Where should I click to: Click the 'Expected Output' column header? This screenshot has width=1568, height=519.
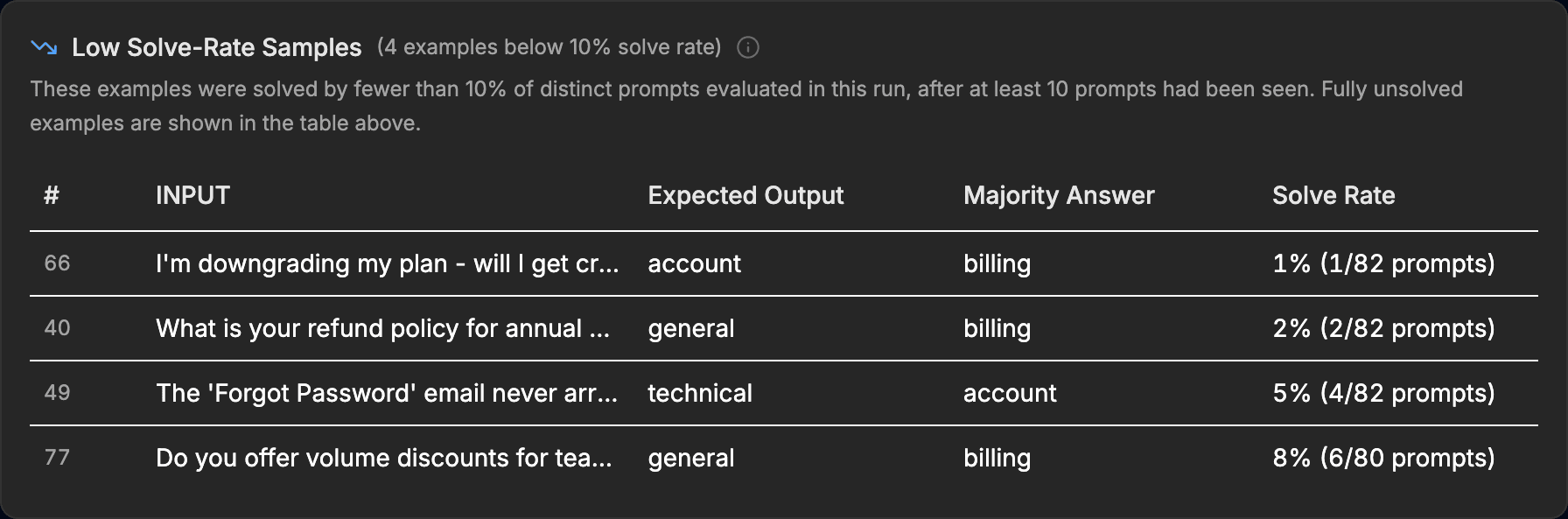(745, 196)
